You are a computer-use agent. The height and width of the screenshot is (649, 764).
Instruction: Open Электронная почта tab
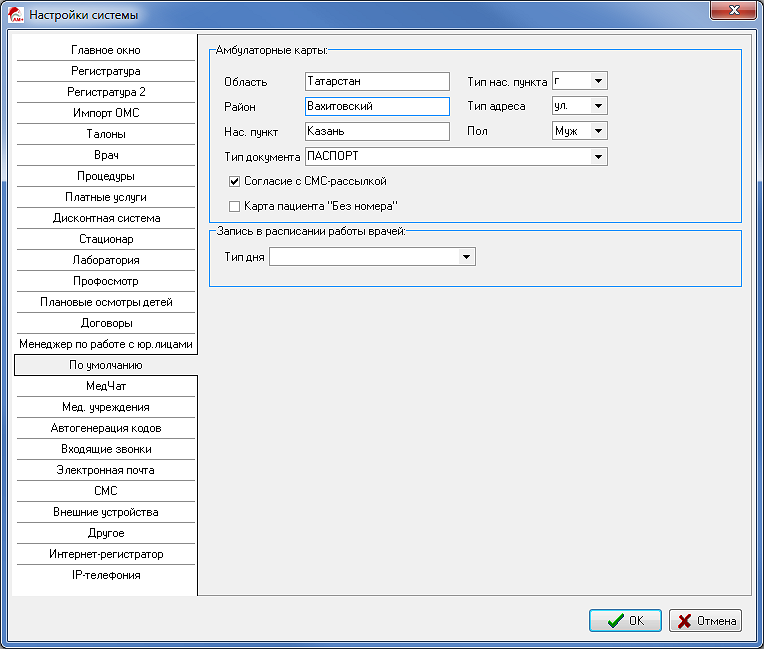(106, 470)
